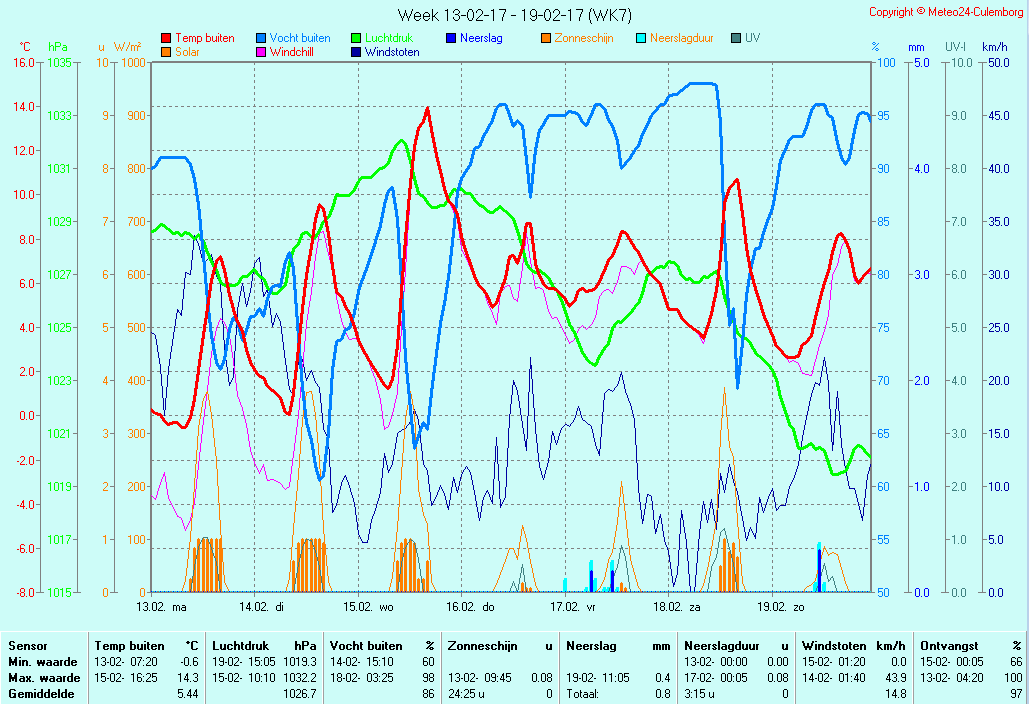Click the orange Zonneschijn legend swatch
This screenshot has width=1029, height=704.
point(546,38)
